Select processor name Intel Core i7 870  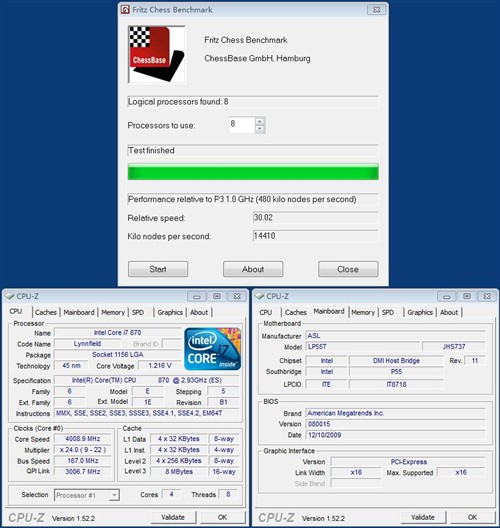coord(117,333)
